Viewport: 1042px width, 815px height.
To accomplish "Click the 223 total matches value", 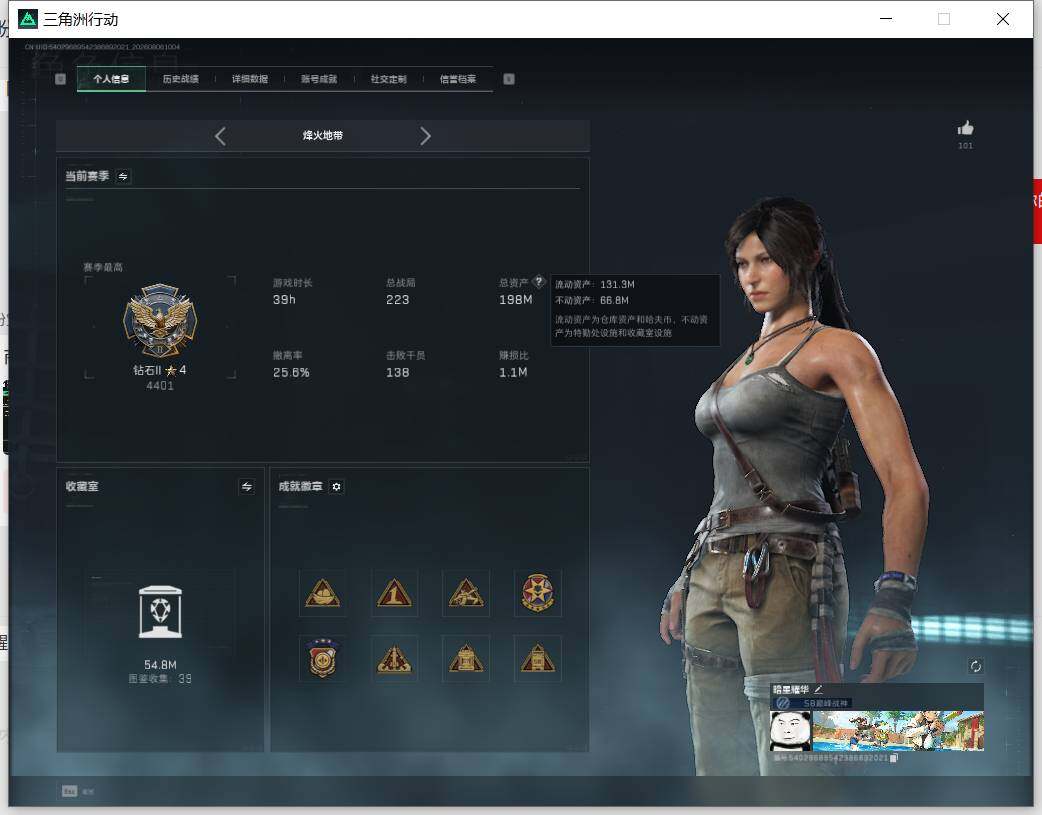I will pyautogui.click(x=397, y=300).
